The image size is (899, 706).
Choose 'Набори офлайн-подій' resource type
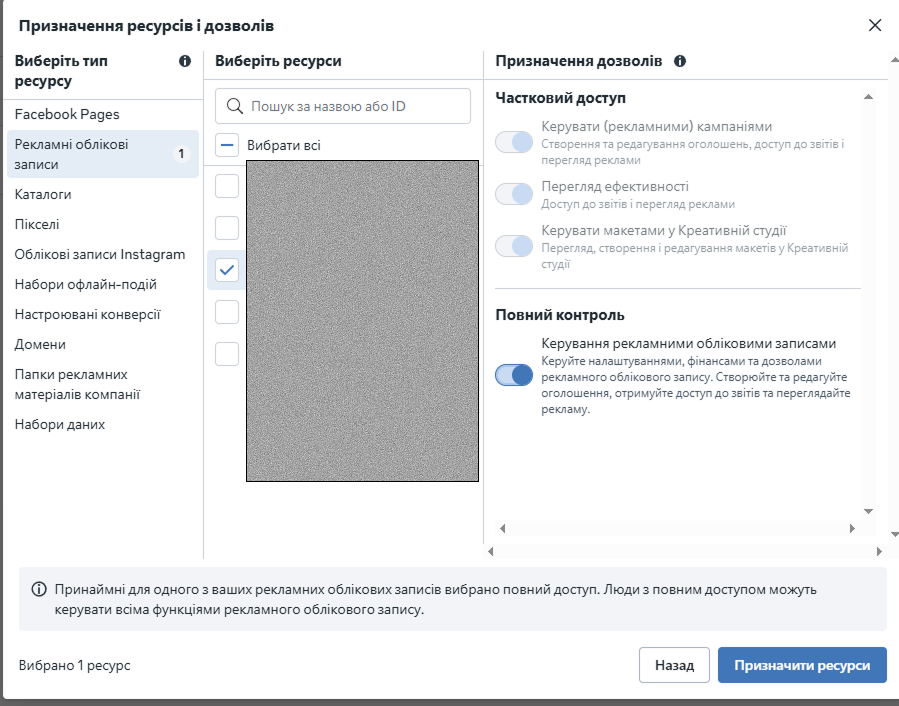click(x=85, y=284)
